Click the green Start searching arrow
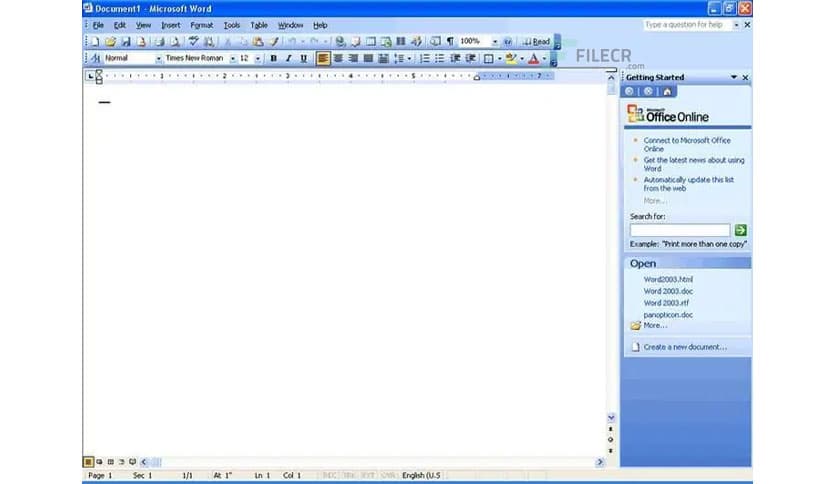 [741, 230]
